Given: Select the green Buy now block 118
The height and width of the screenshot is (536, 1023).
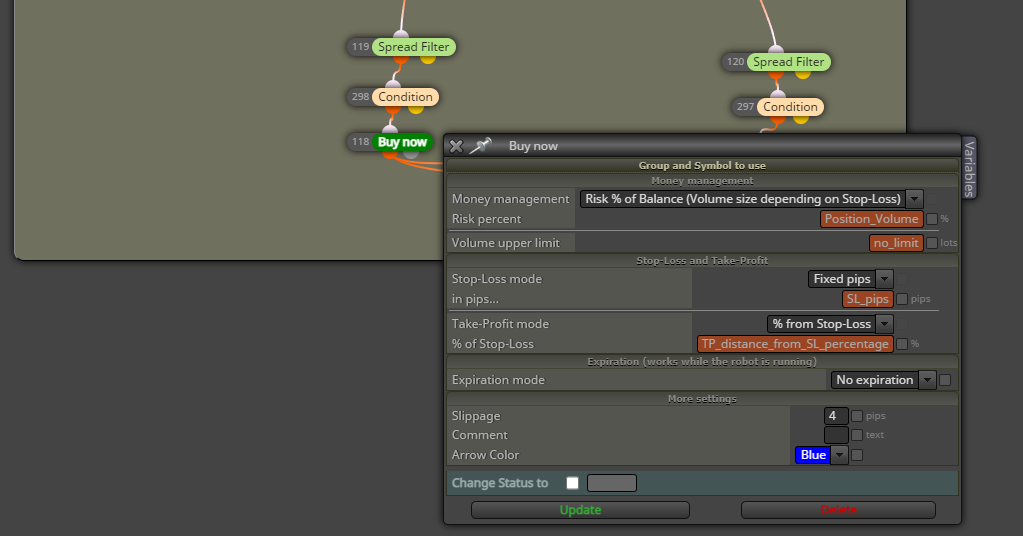Looking at the screenshot, I should 402,142.
